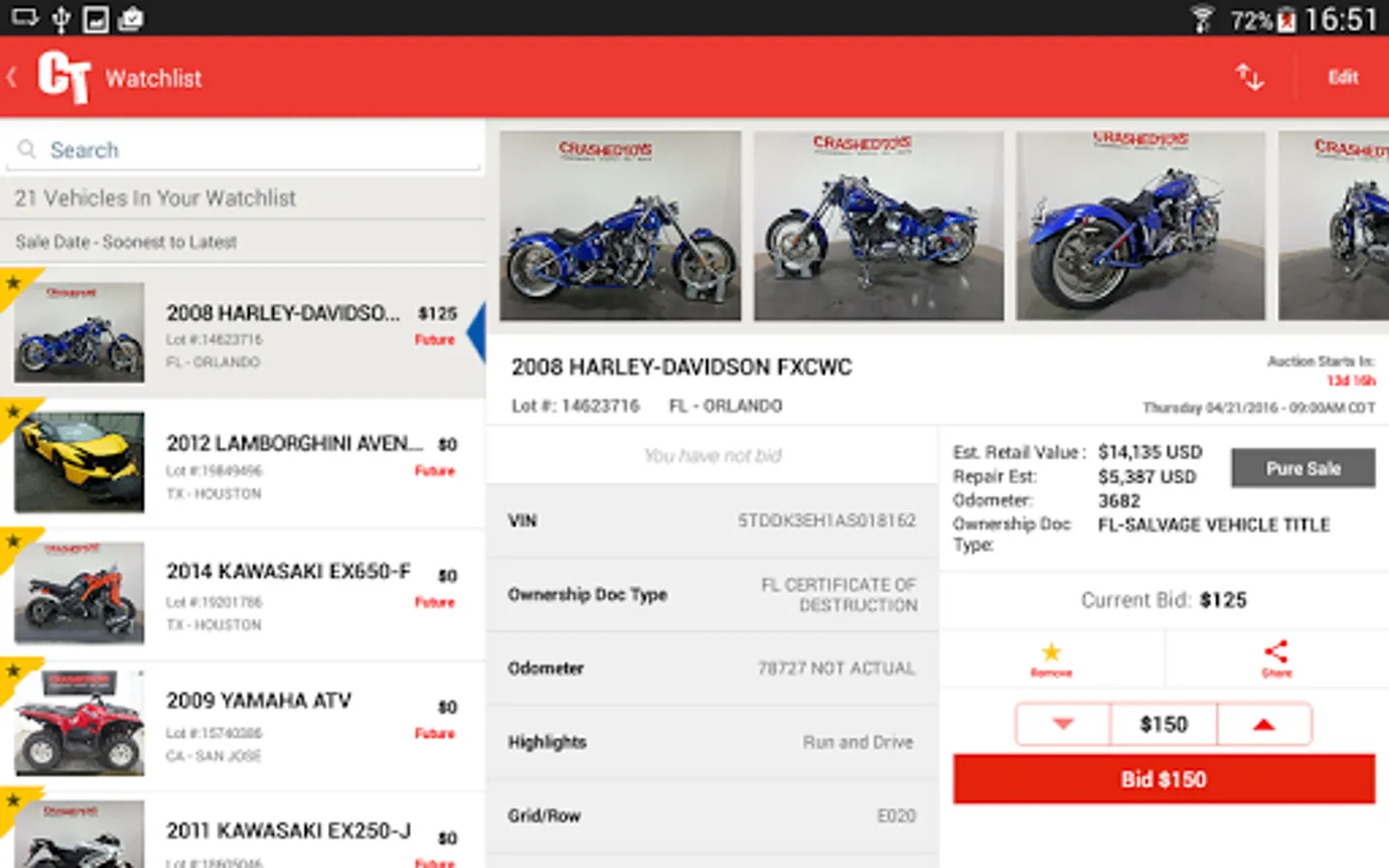Tap the Current Bid $125 text

(1164, 600)
